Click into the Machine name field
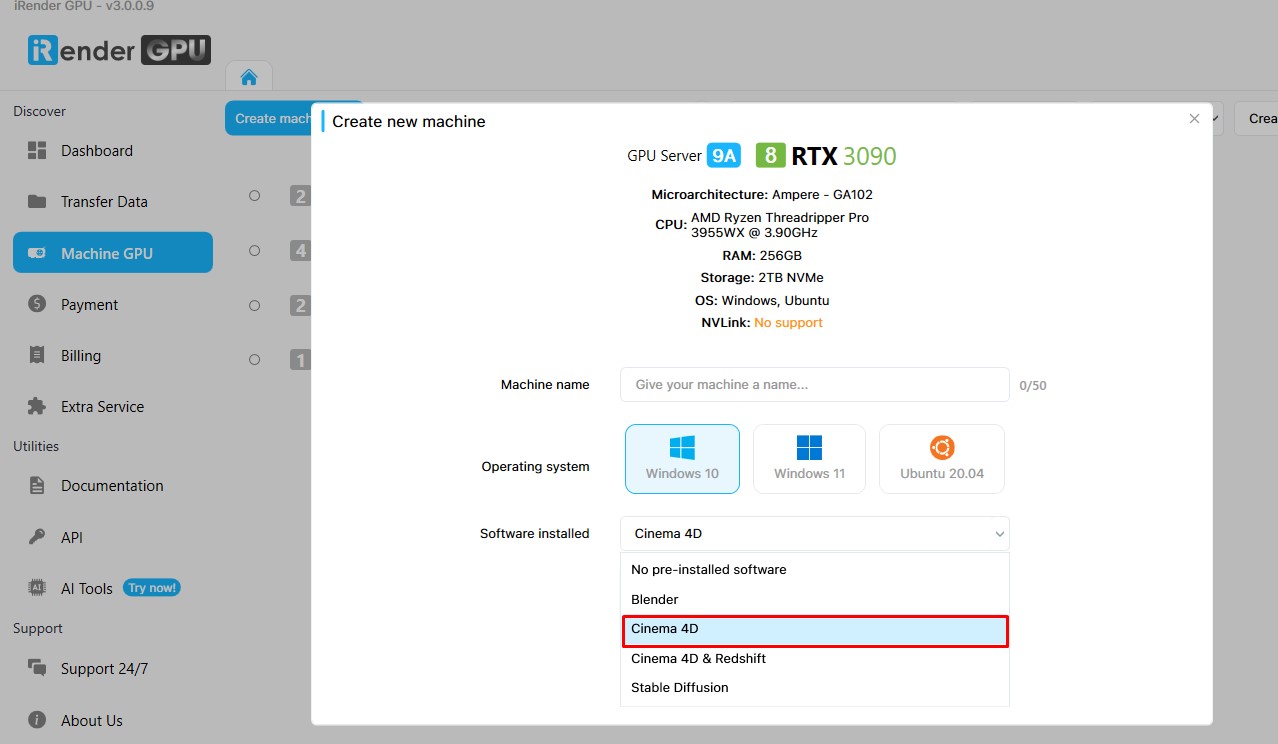 pos(814,385)
